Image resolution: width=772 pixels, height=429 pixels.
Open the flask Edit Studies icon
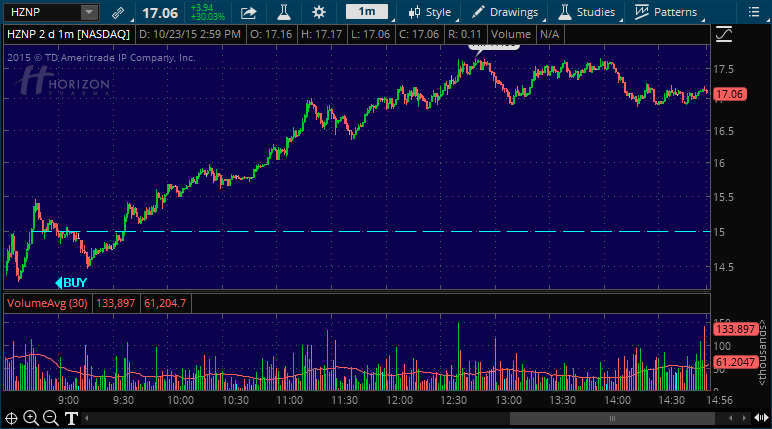(x=284, y=12)
